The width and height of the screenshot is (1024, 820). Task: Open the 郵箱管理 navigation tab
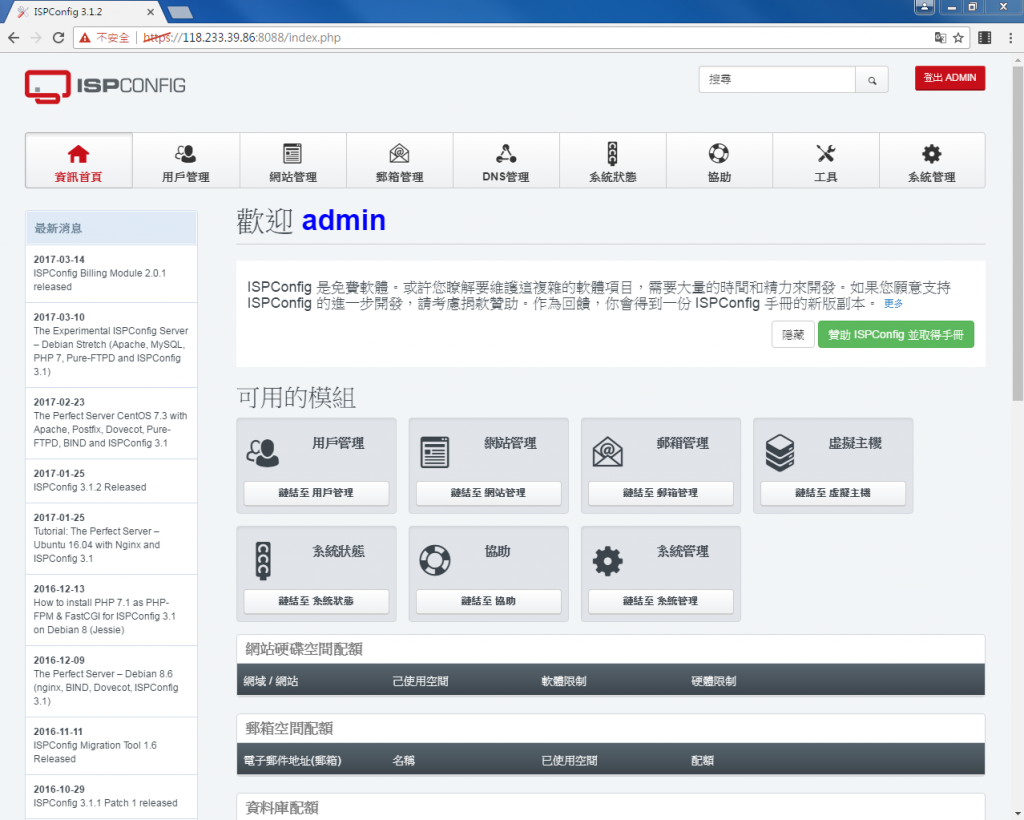(399, 161)
